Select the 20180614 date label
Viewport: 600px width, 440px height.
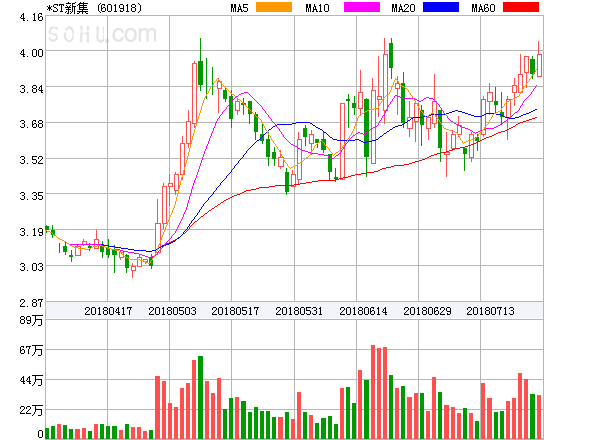point(363,311)
